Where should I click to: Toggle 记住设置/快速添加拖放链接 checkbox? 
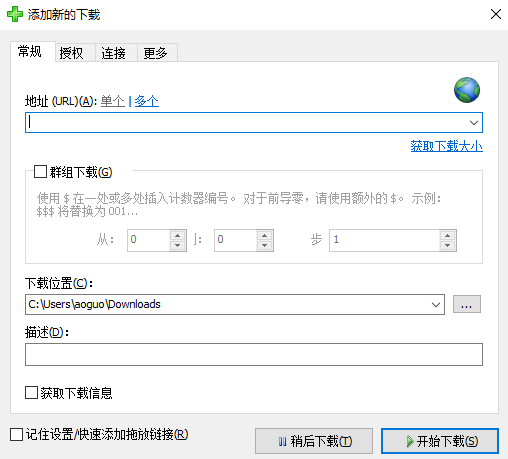tap(16, 435)
